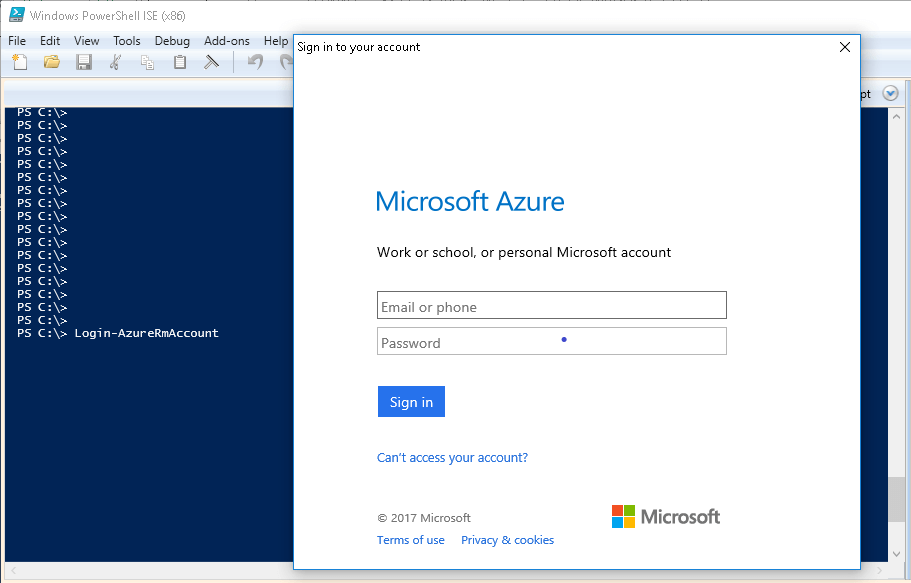Open the Privacy & cookies link
The image size is (911, 583).
coord(508,540)
